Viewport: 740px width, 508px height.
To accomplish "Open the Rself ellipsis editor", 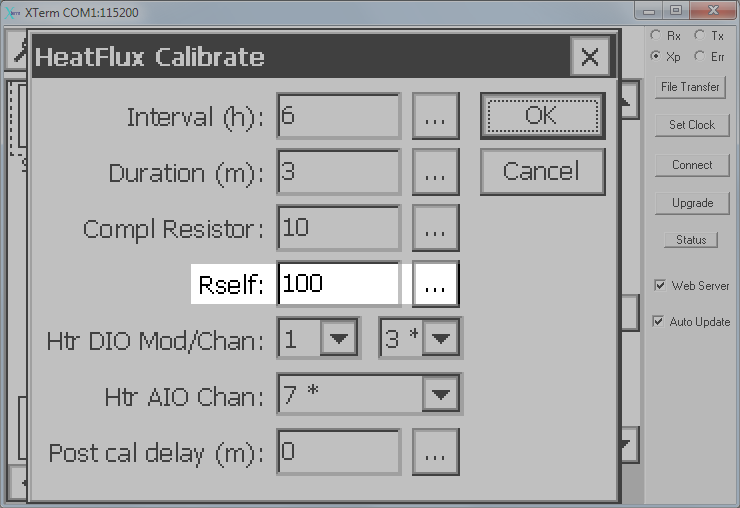I will tap(435, 284).
